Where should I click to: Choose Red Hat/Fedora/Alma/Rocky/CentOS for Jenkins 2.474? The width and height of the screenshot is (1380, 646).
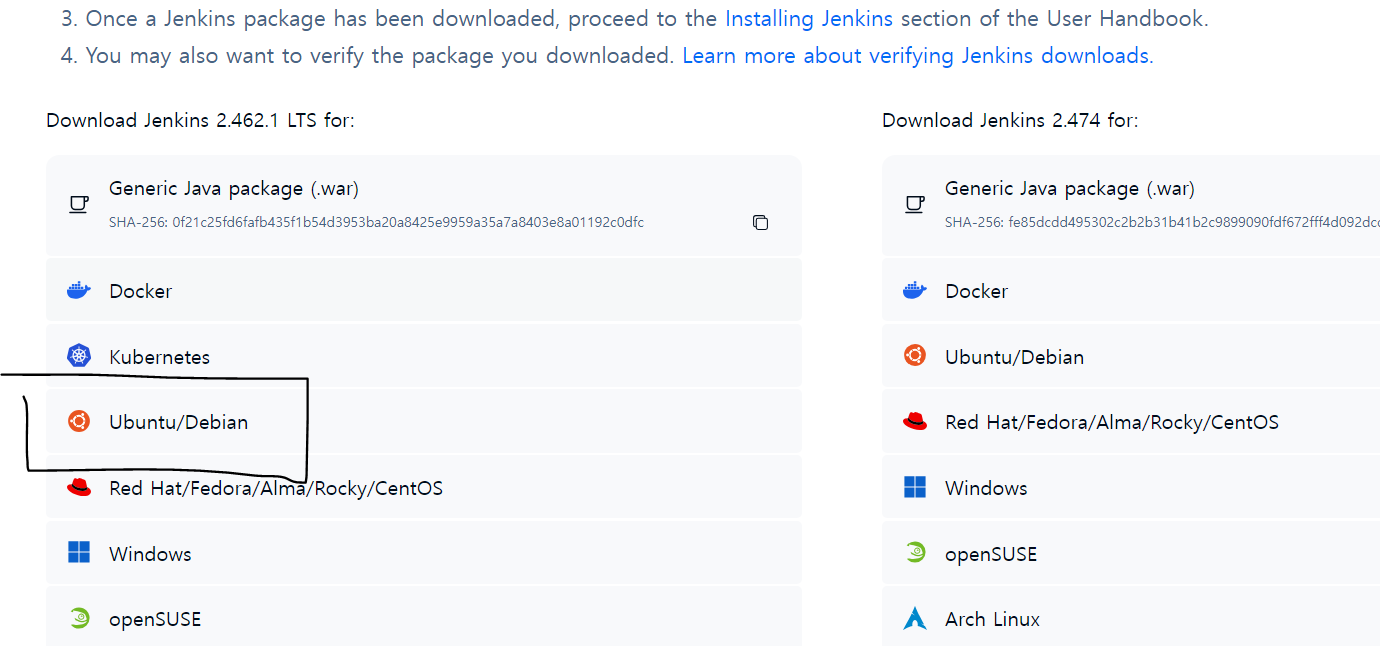pyautogui.click(x=1131, y=422)
